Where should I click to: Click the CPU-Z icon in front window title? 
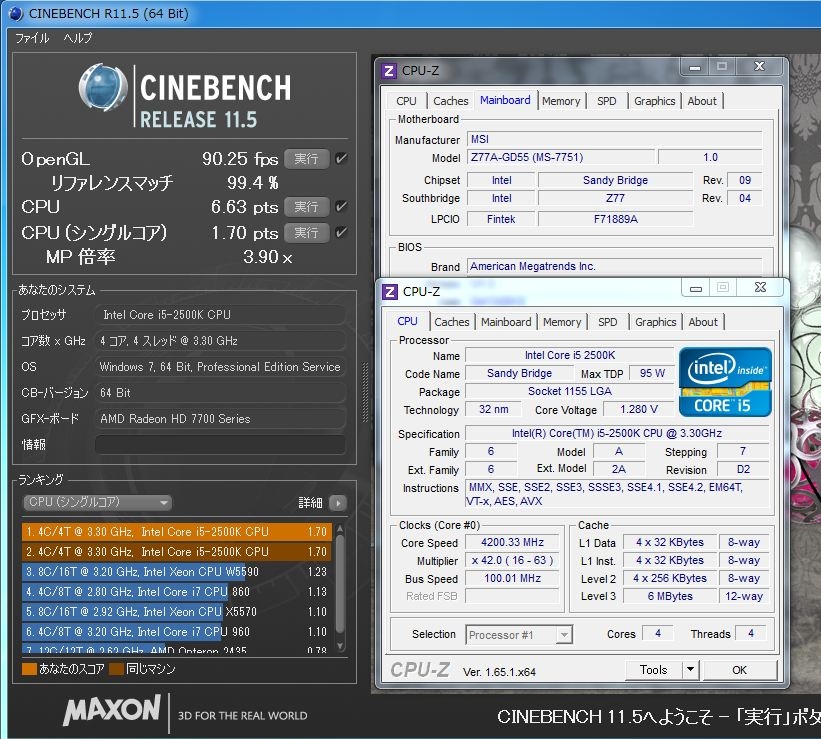(390, 291)
